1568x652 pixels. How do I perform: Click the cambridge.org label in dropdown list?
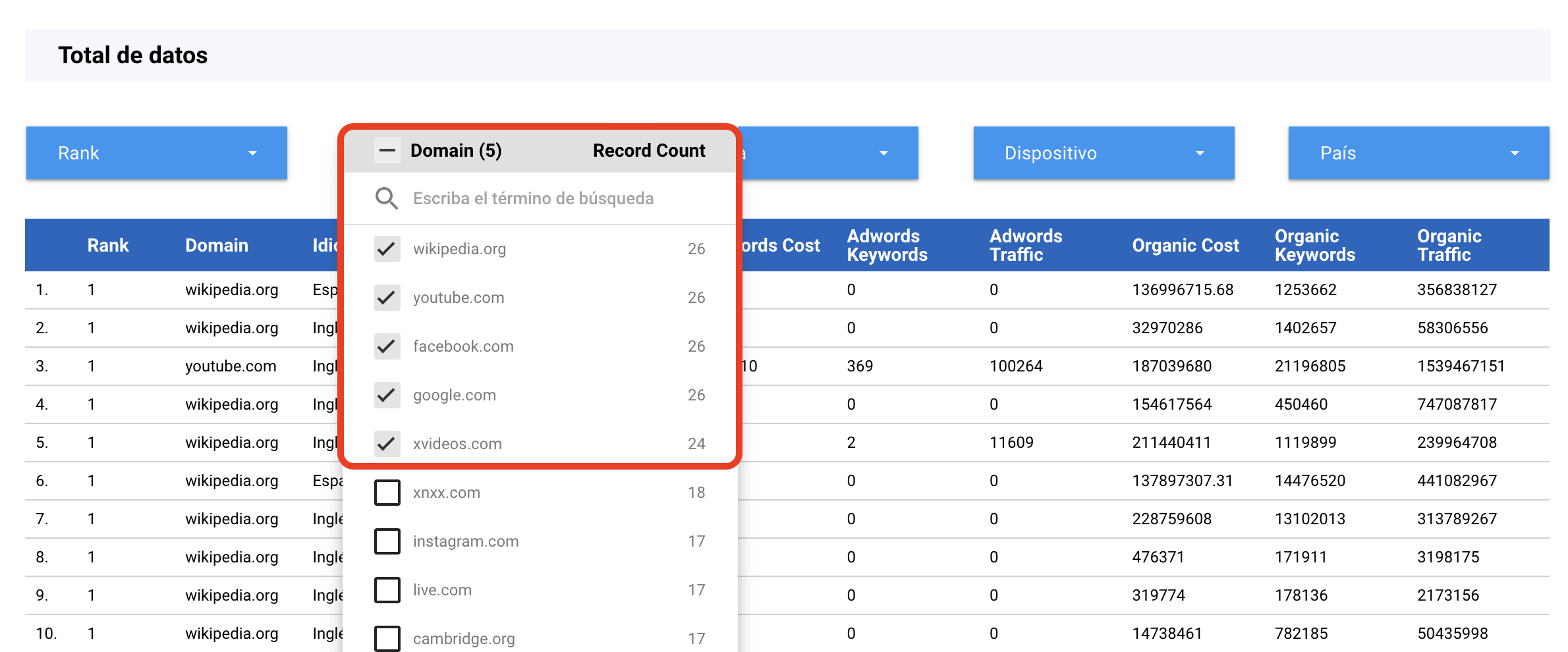[x=464, y=639]
